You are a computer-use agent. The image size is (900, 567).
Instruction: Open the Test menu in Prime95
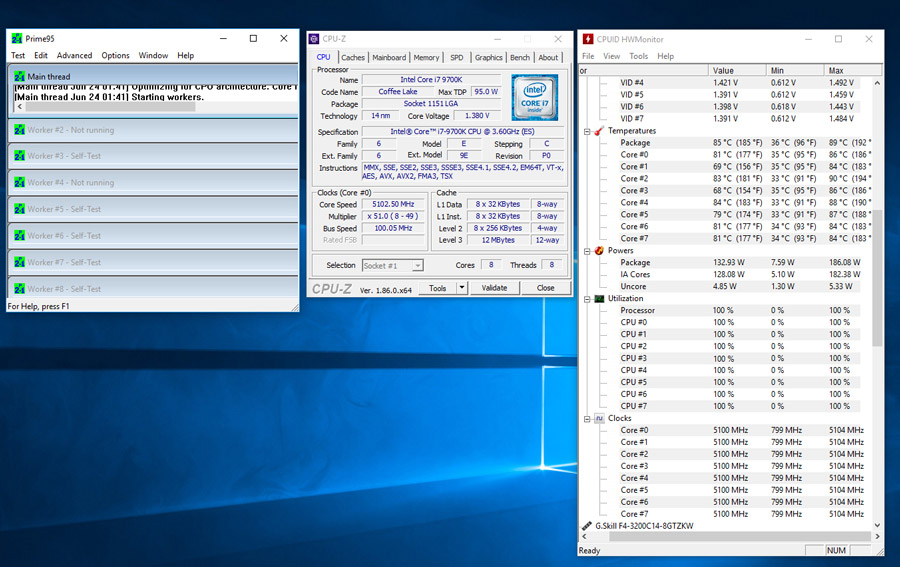(18, 56)
